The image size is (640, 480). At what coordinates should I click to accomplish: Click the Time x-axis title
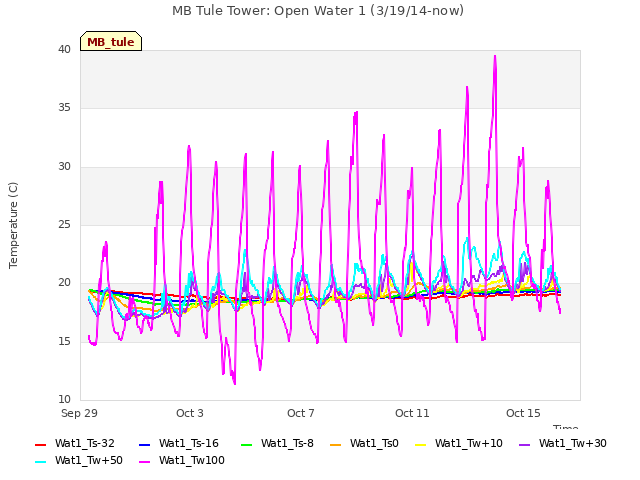pos(565,427)
